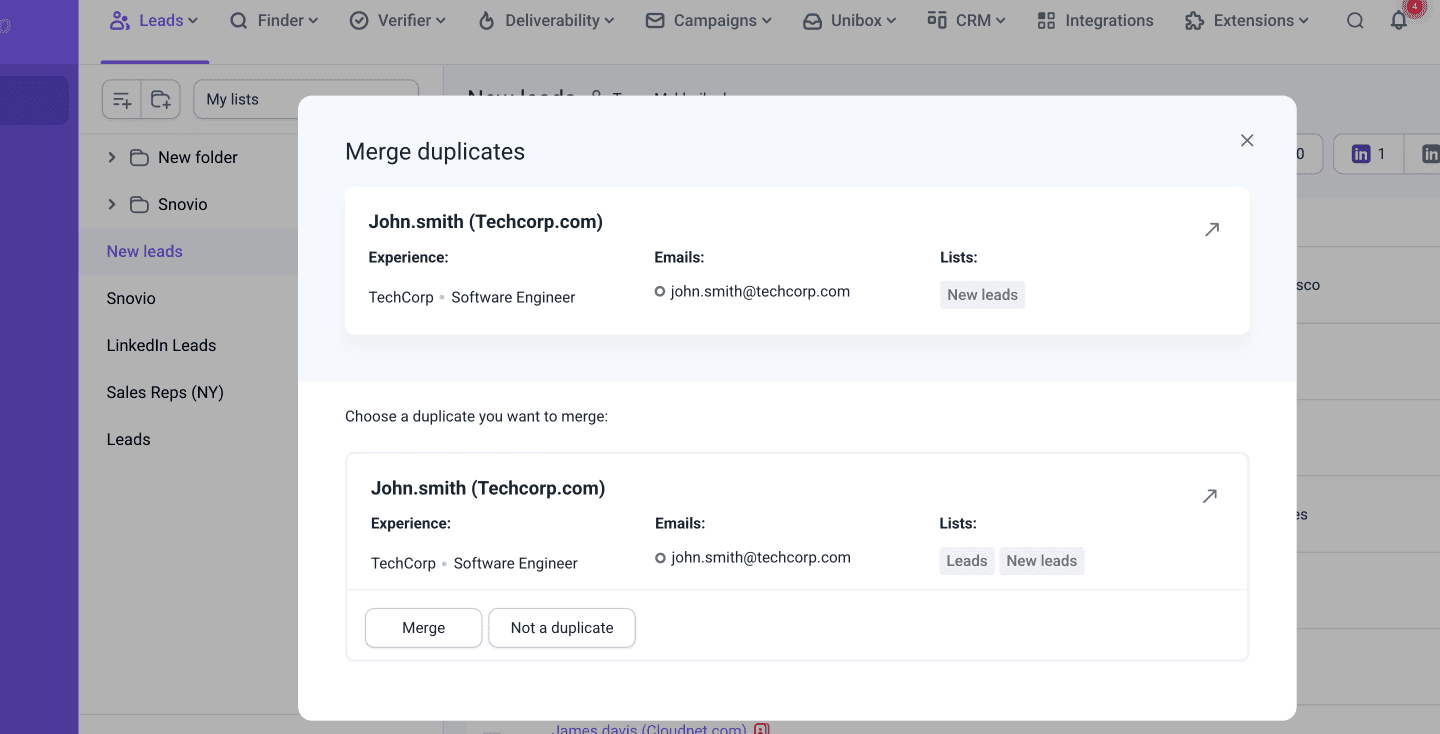Select the LinkedIn Leads list

click(x=161, y=346)
